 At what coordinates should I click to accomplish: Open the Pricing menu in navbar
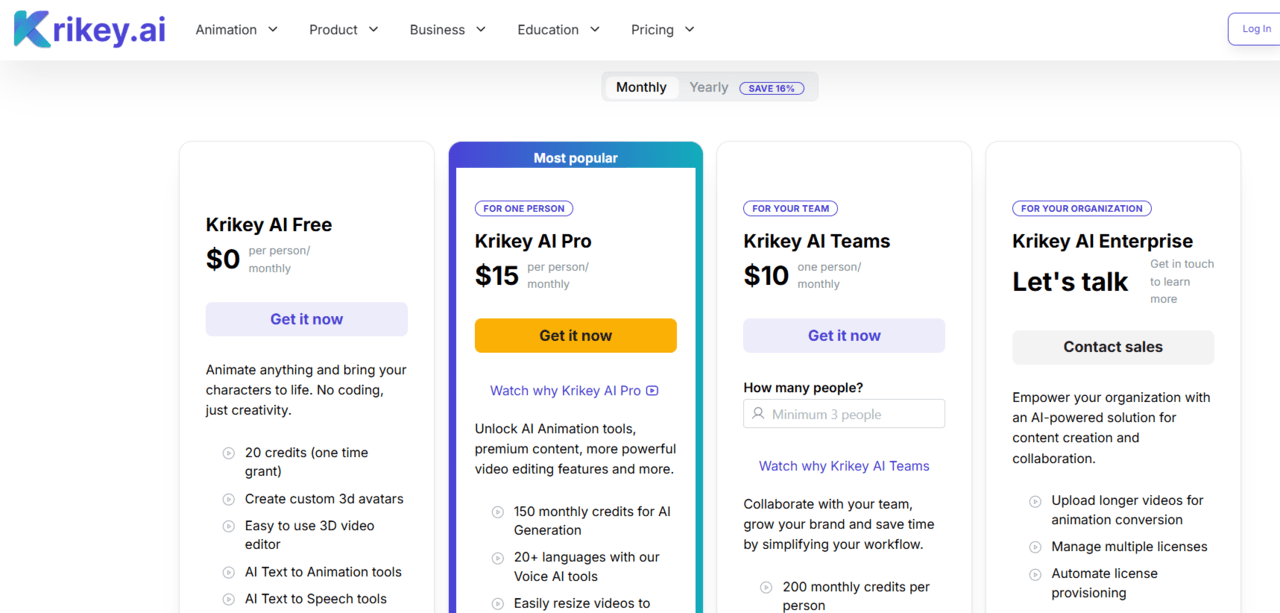click(x=662, y=30)
